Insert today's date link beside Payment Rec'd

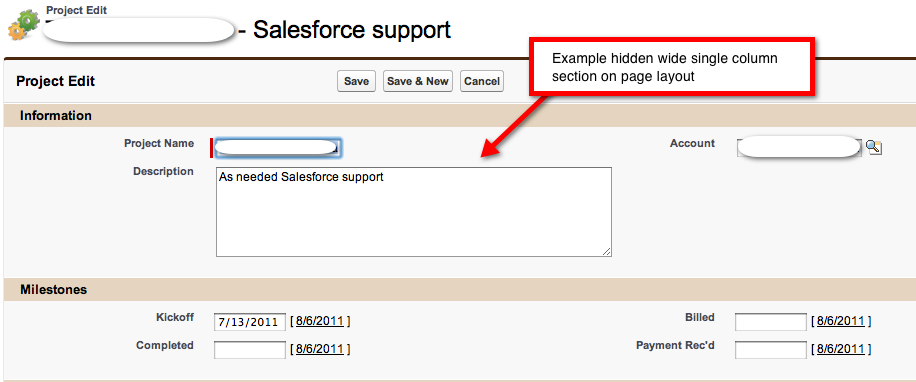click(x=841, y=349)
